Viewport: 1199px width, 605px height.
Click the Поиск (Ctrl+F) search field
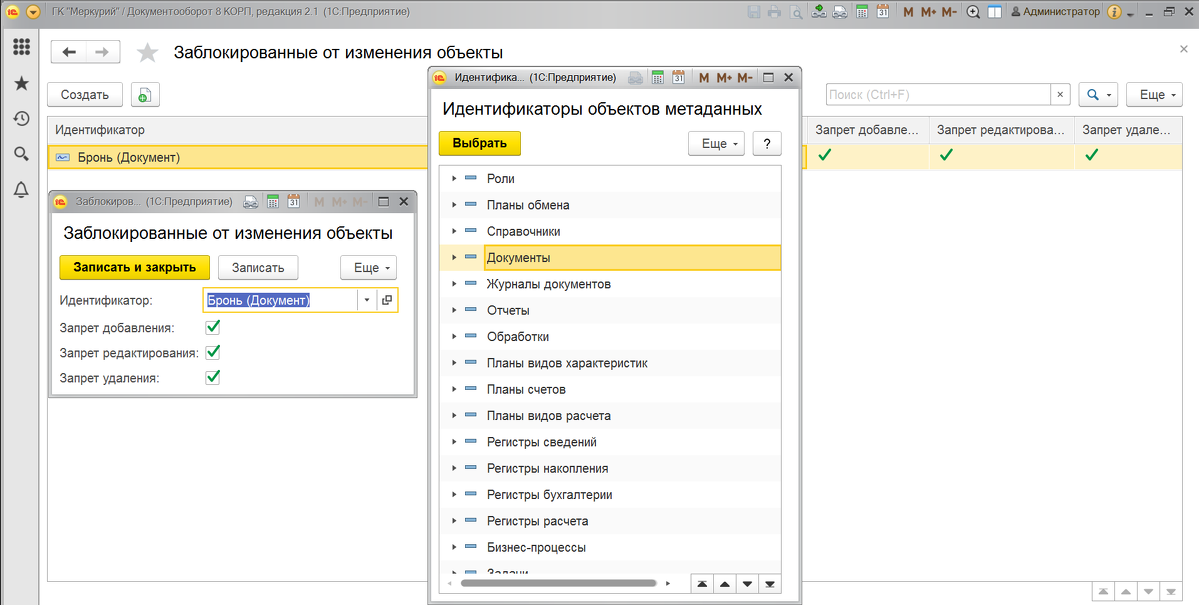point(938,95)
